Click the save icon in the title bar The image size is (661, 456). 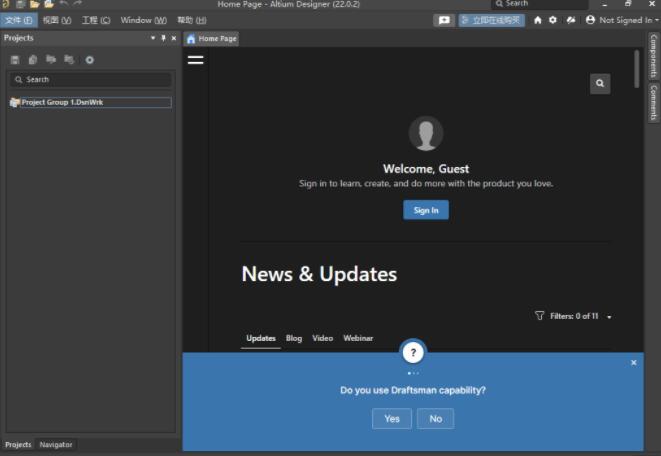pos(20,4)
